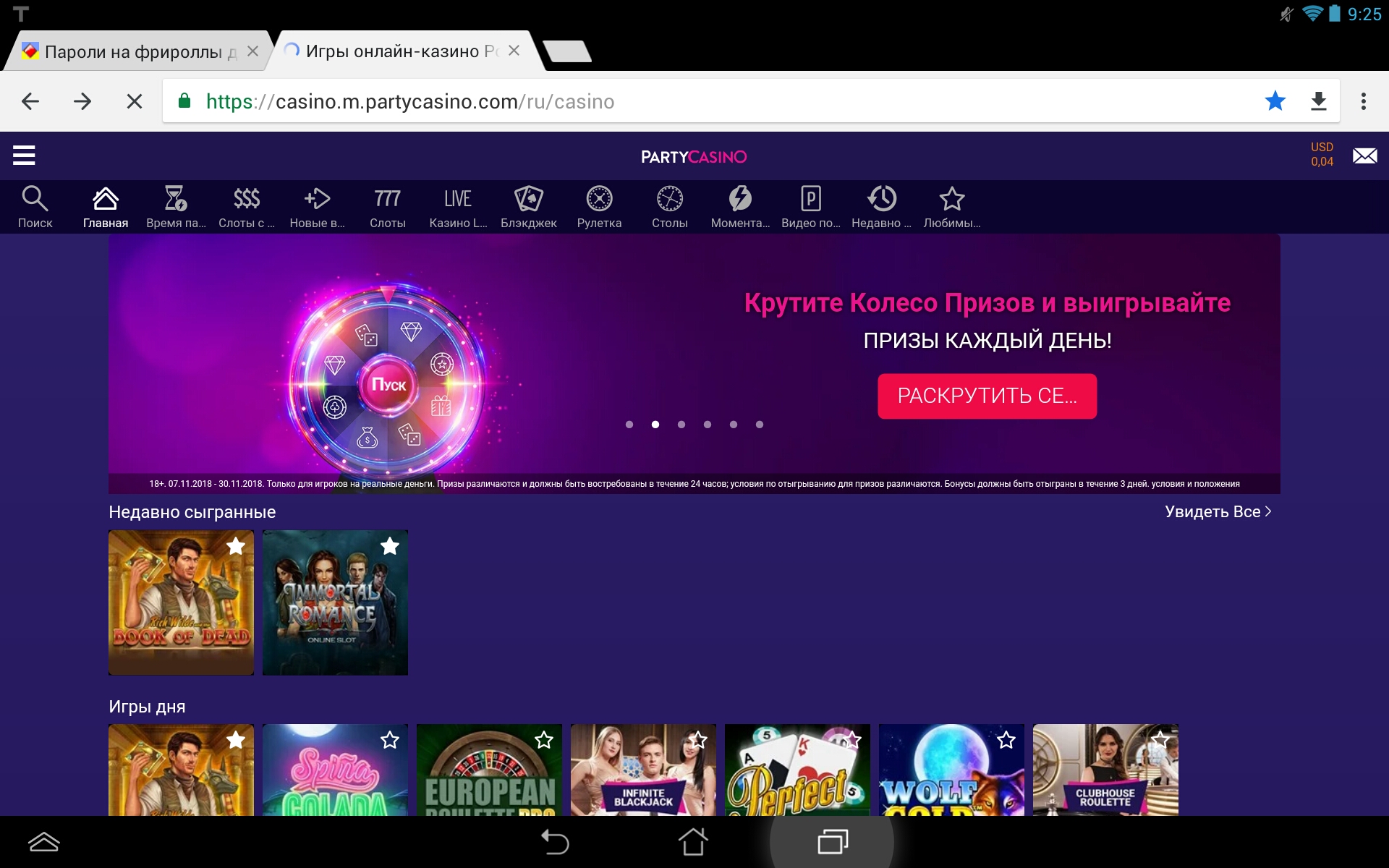Click the PartyCasino logo

[694, 157]
